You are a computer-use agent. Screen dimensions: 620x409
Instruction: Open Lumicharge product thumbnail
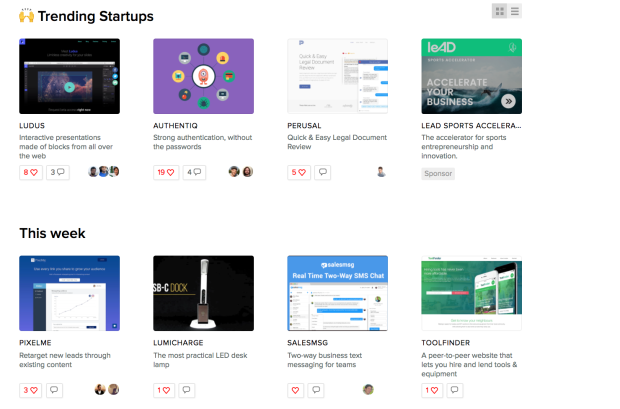(203, 293)
